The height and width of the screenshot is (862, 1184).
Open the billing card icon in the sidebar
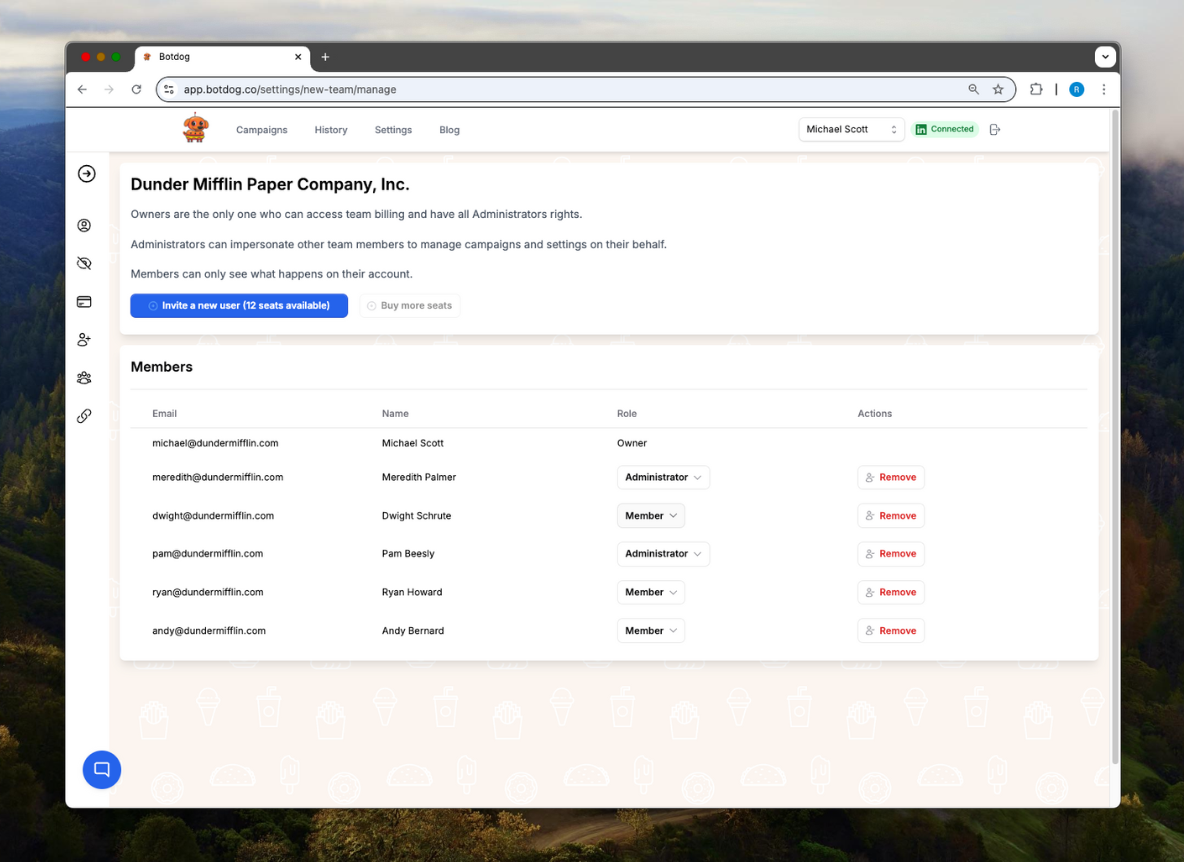(85, 302)
